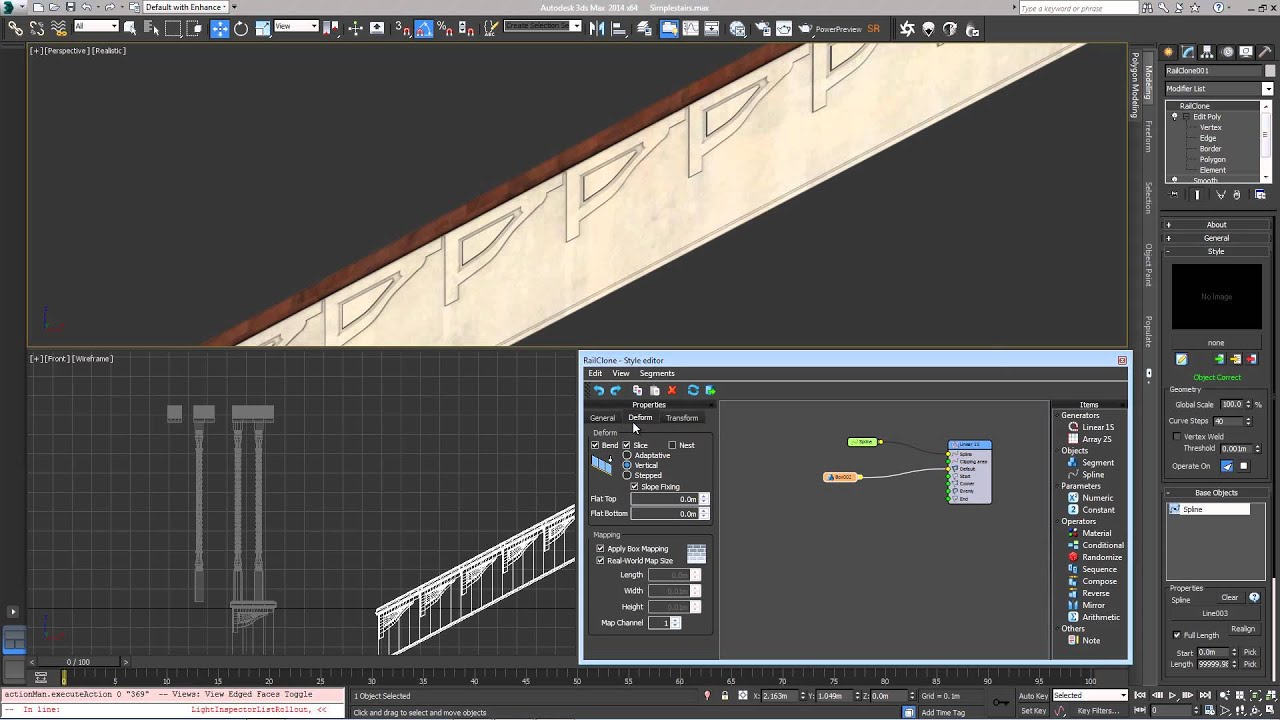Enable the Nest checkbox
This screenshot has width=1280, height=720.
(672, 445)
